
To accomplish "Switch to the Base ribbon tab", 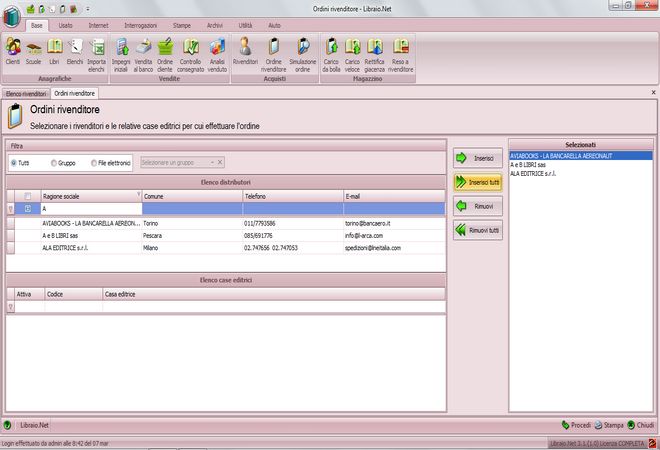I will (x=37, y=26).
